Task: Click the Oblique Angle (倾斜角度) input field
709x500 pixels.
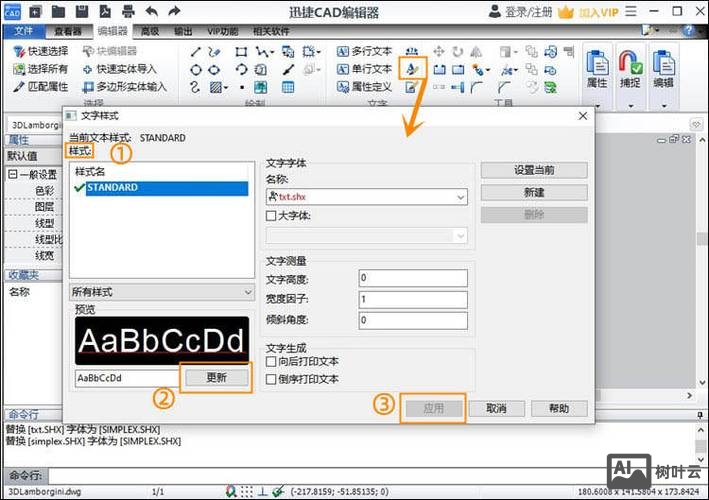Action: click(x=413, y=321)
